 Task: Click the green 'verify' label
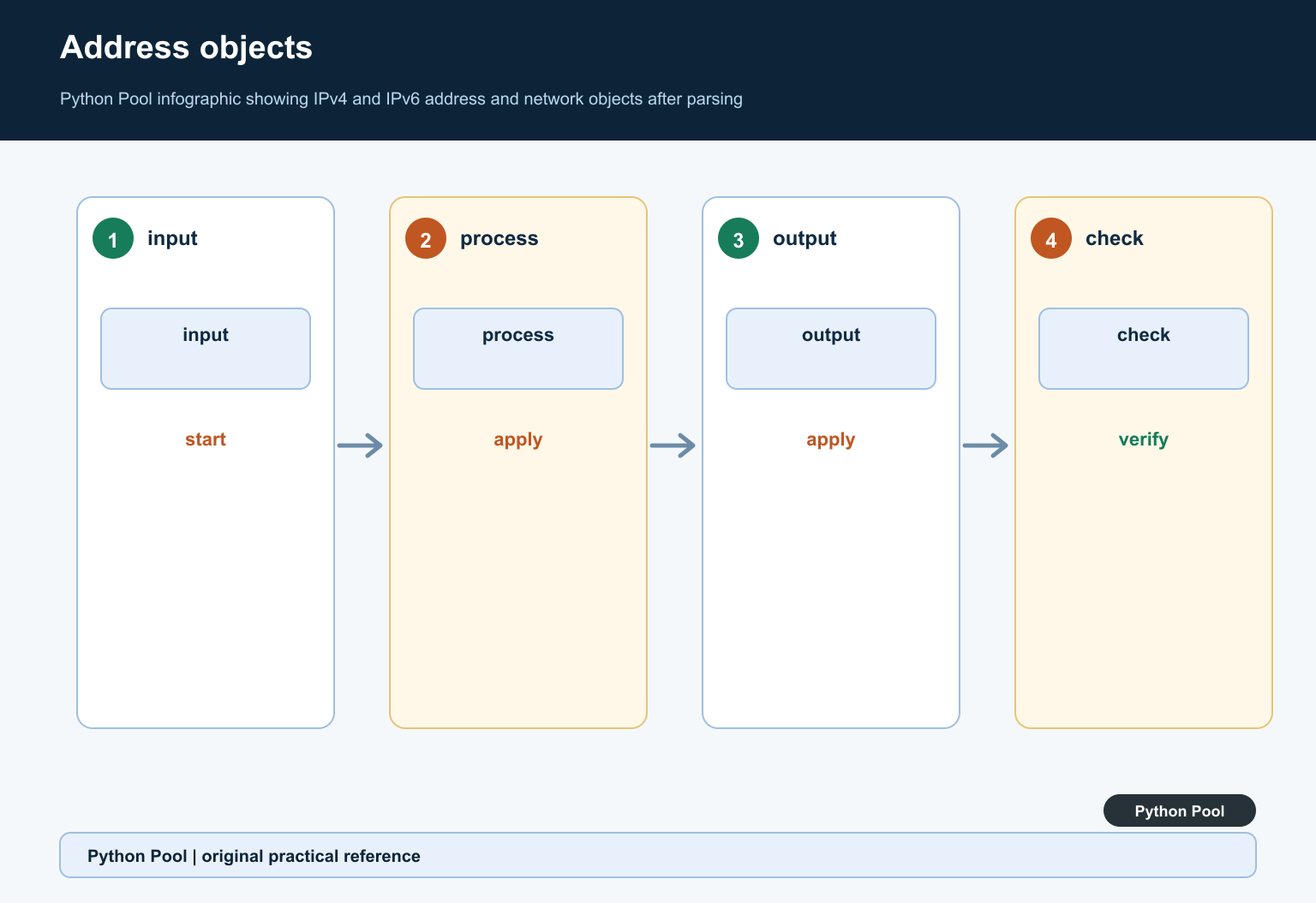tap(1144, 440)
